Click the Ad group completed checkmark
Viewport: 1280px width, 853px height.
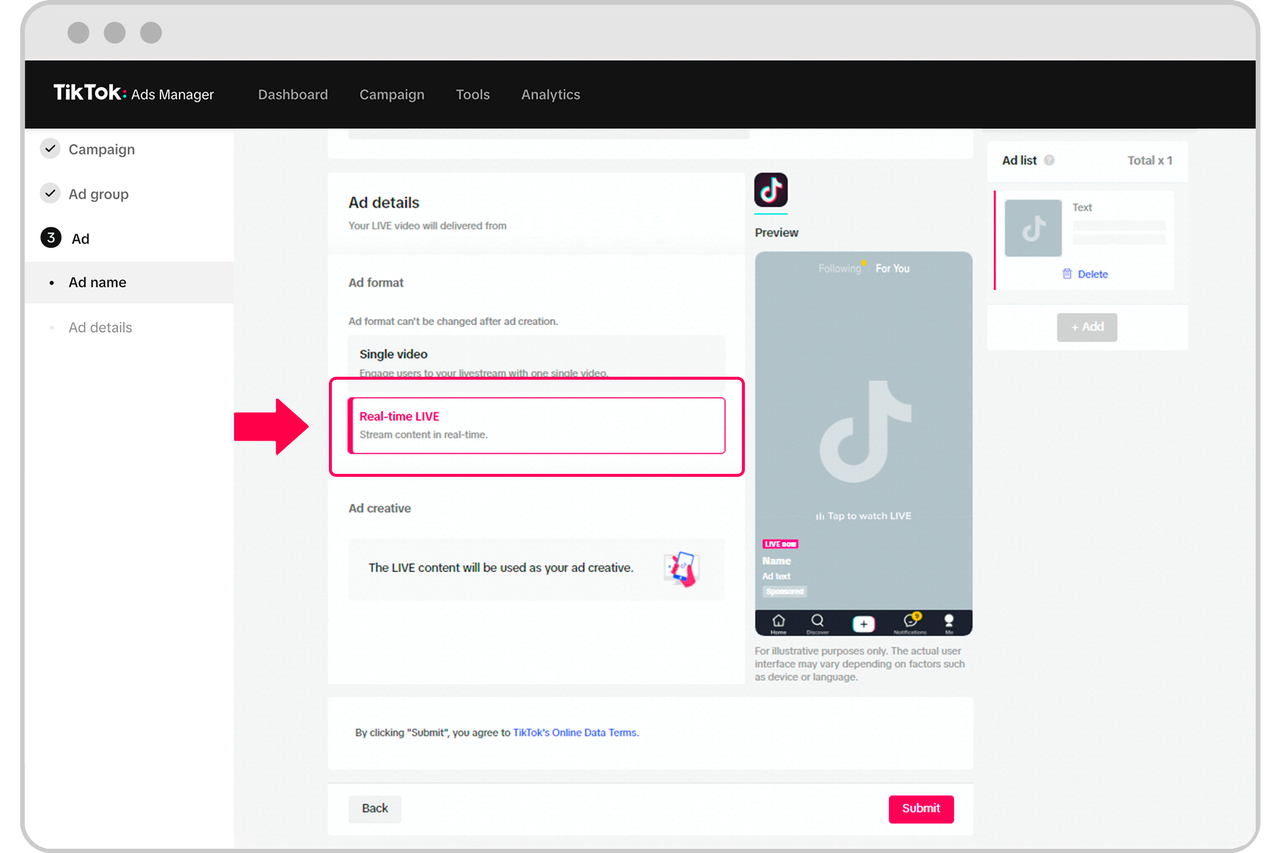point(49,193)
